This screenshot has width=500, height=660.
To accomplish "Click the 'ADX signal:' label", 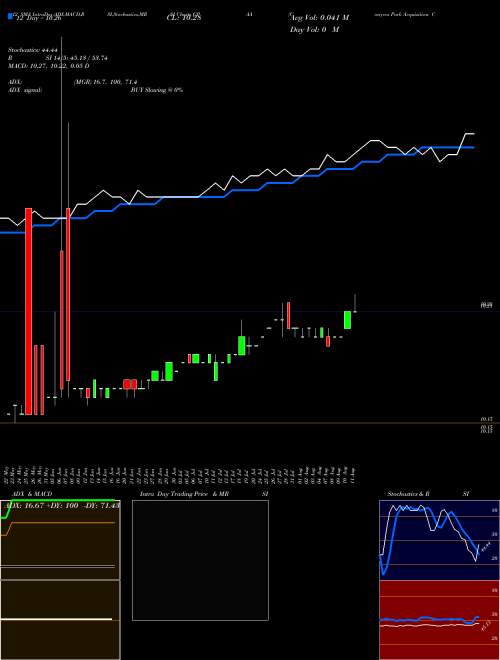I will click(x=25, y=90).
